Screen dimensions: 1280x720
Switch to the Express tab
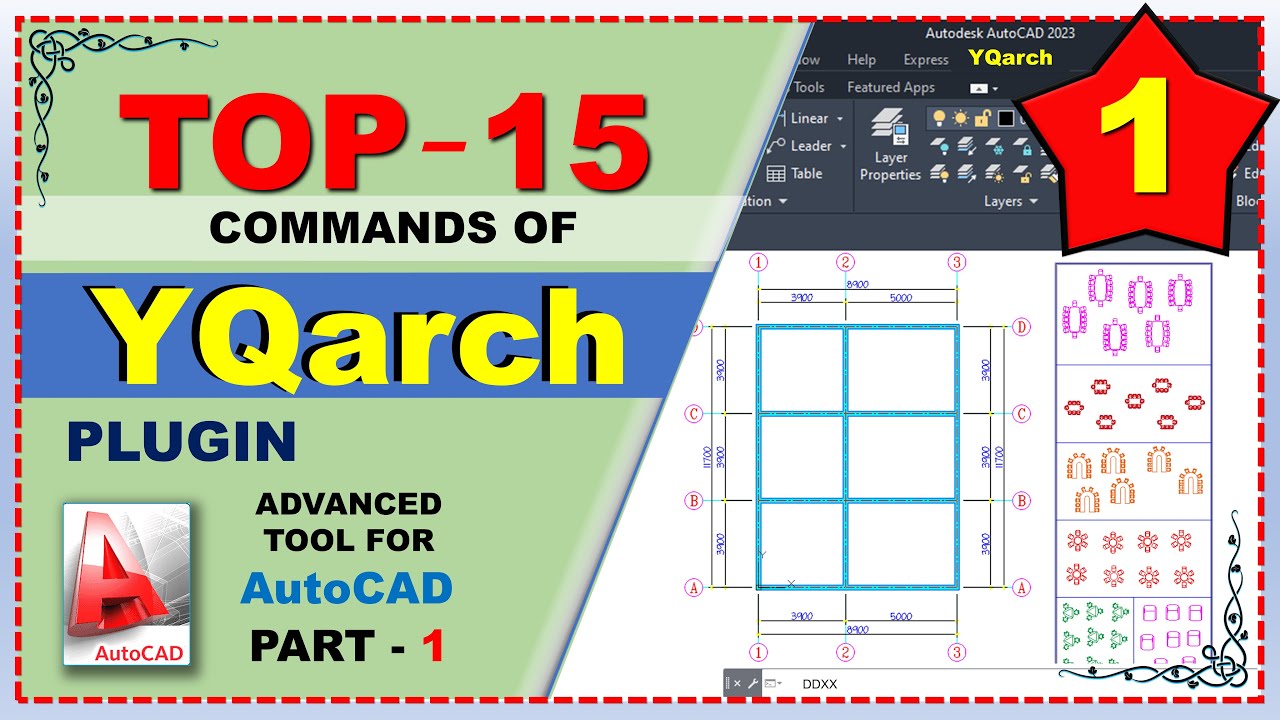coord(926,60)
